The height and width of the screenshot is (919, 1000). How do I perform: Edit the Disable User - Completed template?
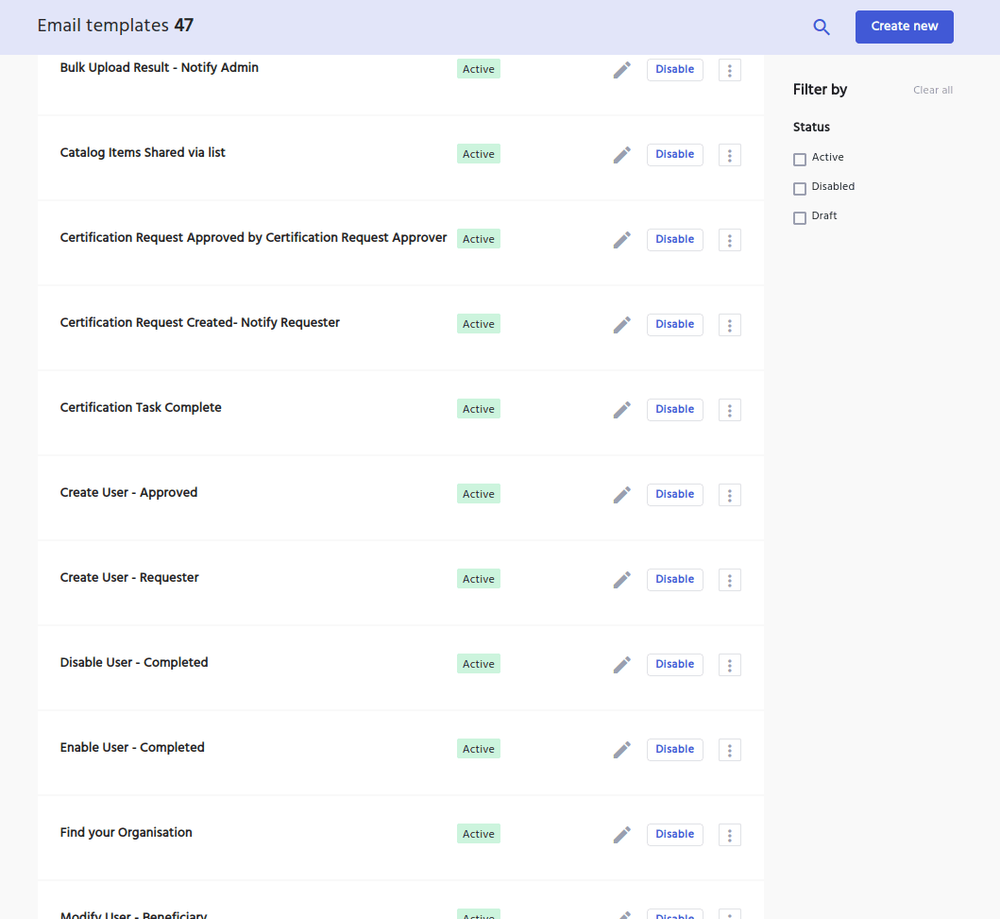(621, 664)
